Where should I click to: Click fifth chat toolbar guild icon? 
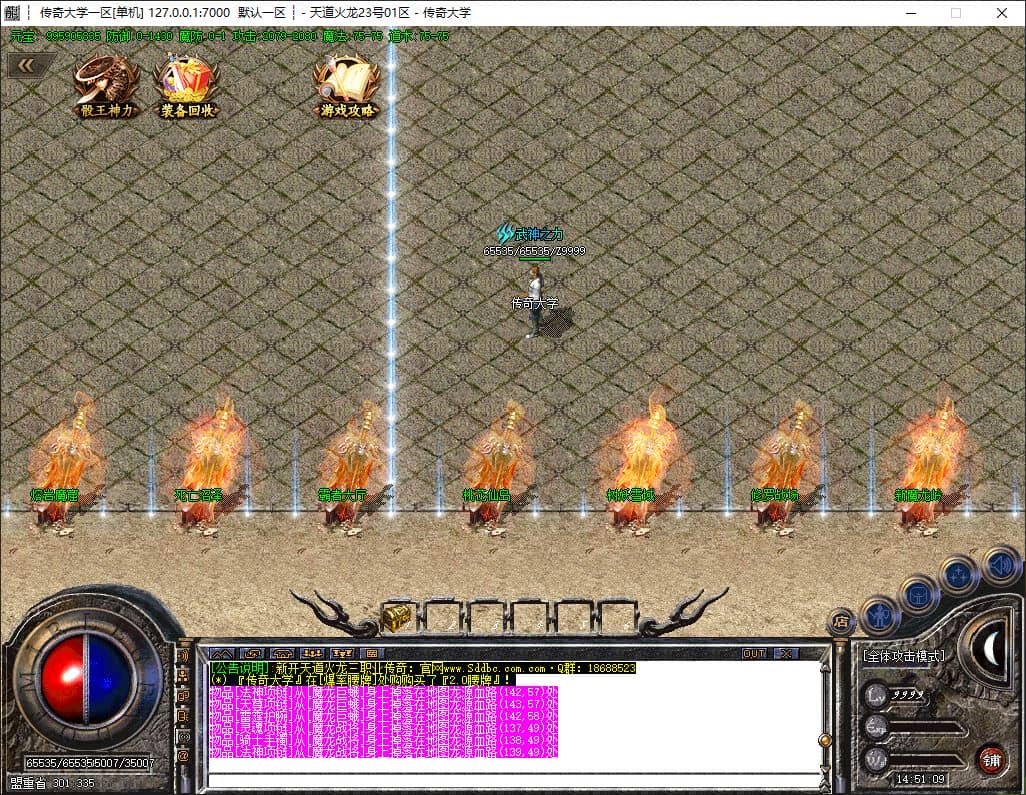click(342, 653)
